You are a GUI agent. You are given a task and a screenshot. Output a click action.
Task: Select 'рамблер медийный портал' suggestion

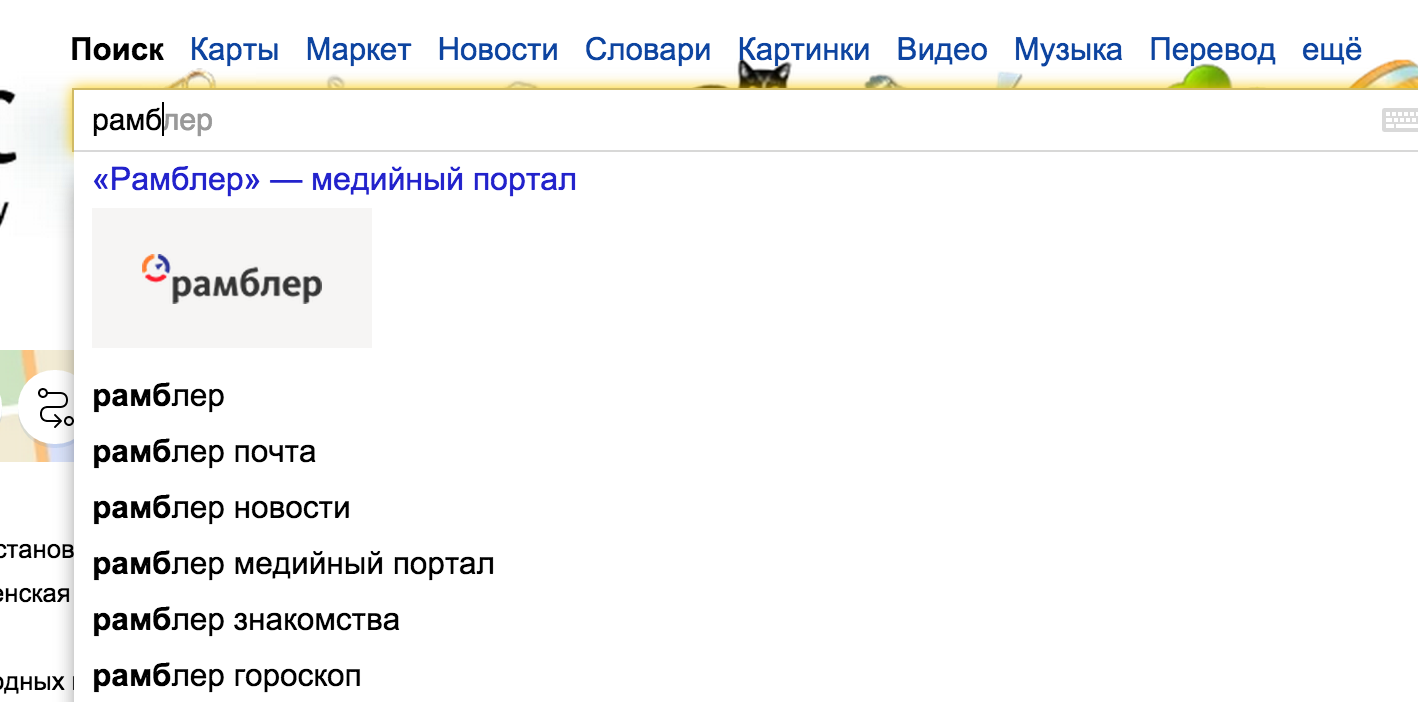click(x=293, y=564)
